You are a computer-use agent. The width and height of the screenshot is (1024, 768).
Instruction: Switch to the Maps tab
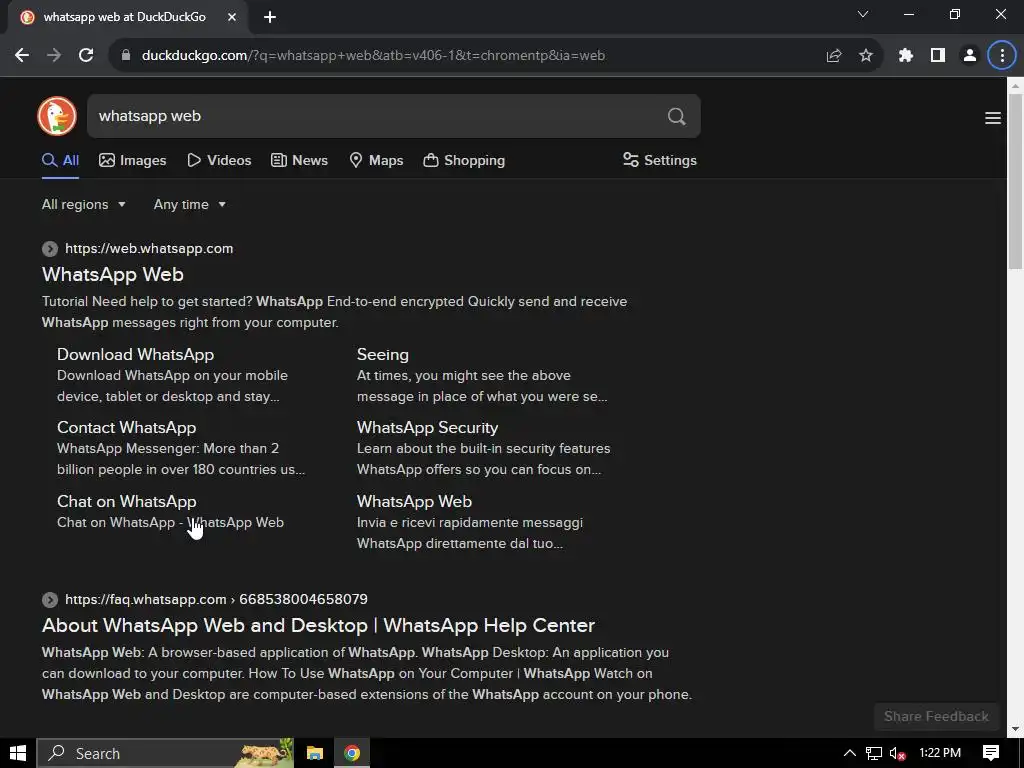[x=376, y=161]
